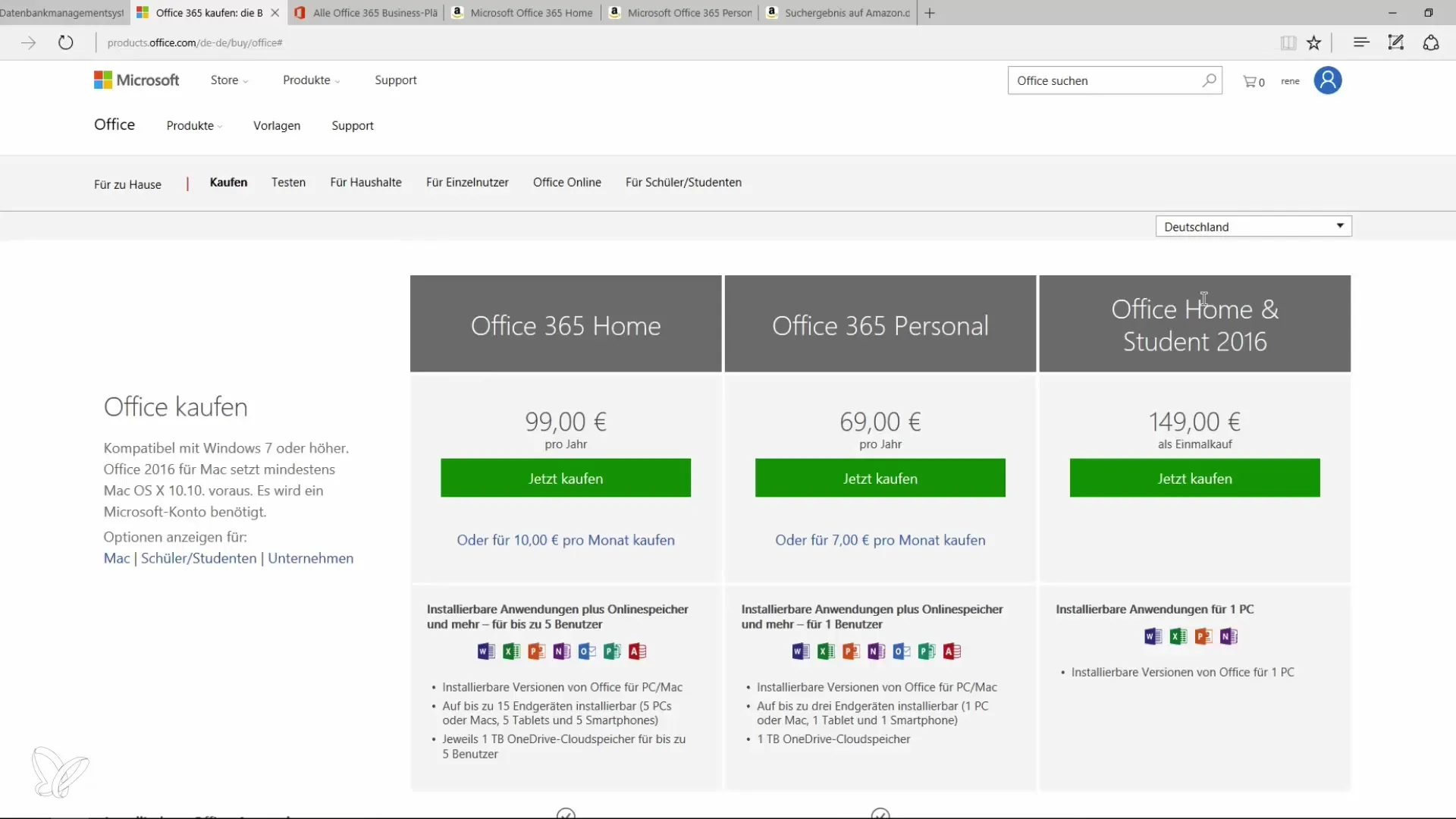The image size is (1456, 819).
Task: Expand Produkte menu in Office navigation
Action: [x=194, y=126]
